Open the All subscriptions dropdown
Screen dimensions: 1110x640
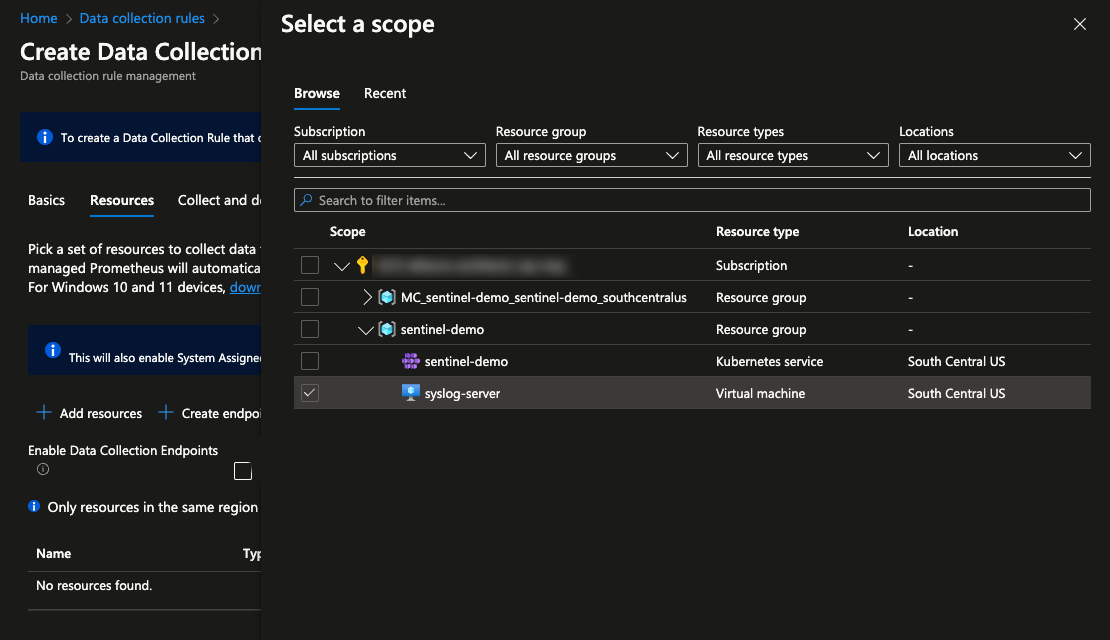(389, 155)
